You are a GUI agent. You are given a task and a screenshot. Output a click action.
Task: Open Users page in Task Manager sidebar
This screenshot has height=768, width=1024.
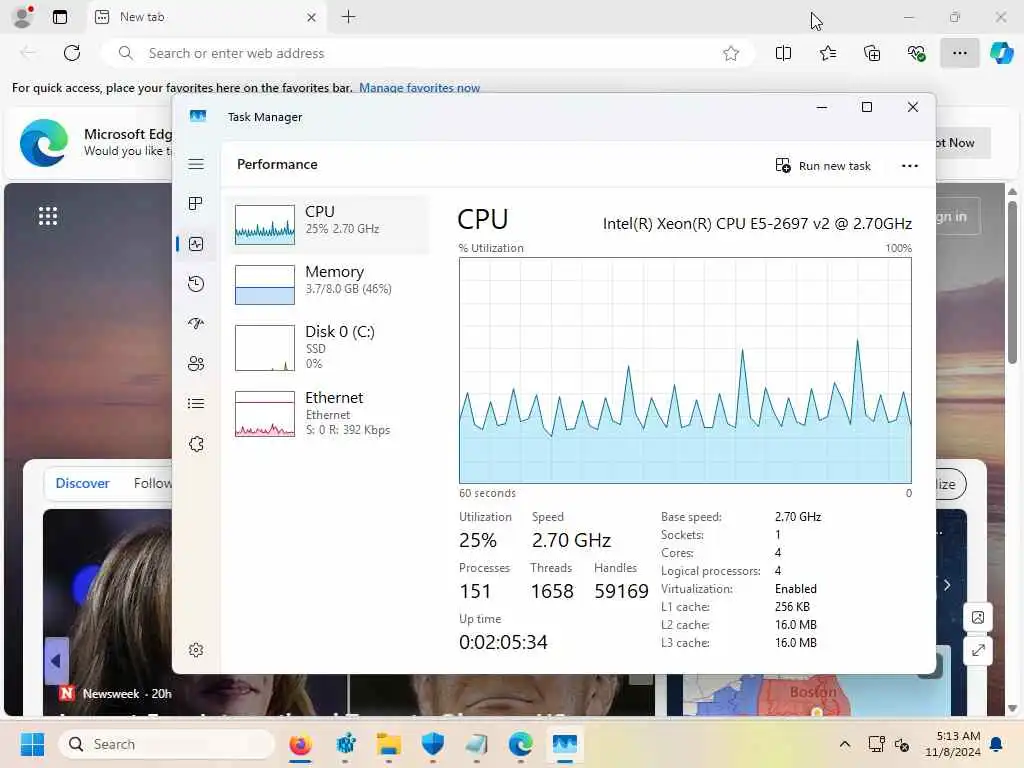[196, 364]
